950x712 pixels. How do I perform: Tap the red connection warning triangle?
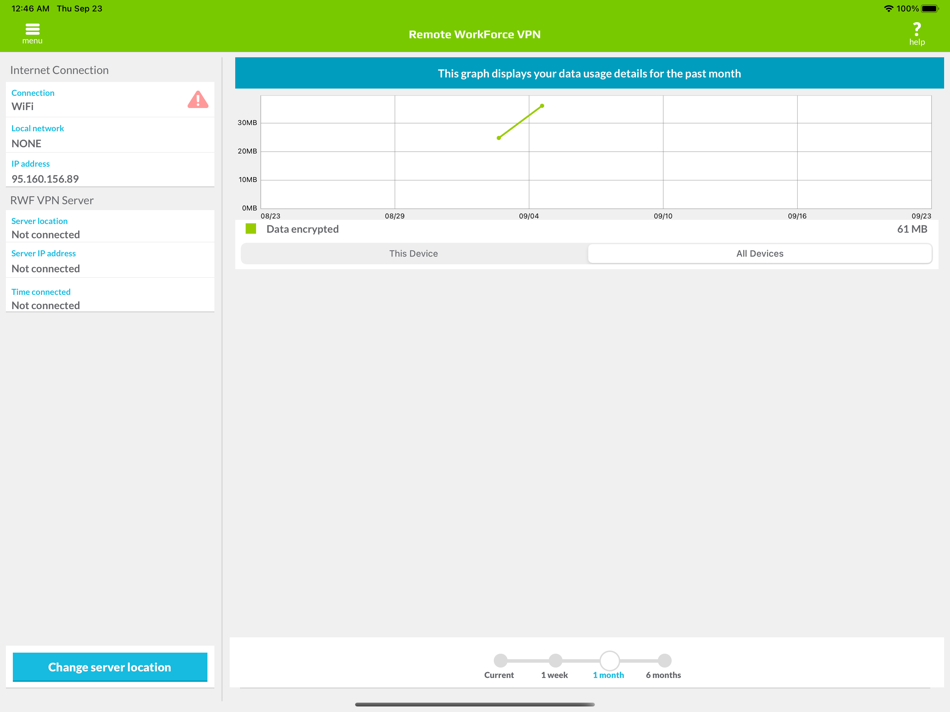[x=198, y=99]
